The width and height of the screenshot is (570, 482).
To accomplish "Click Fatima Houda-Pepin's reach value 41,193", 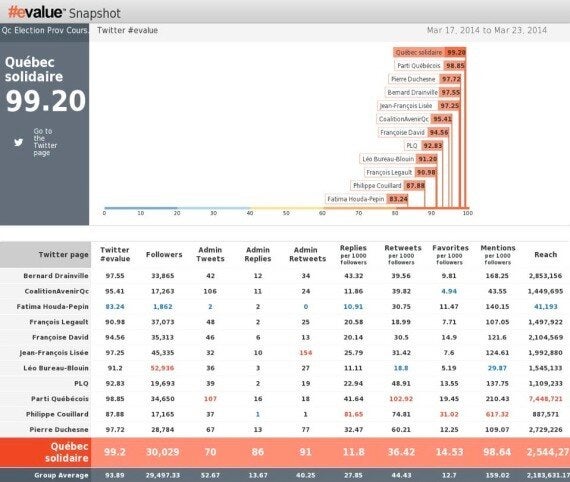I will point(545,306).
